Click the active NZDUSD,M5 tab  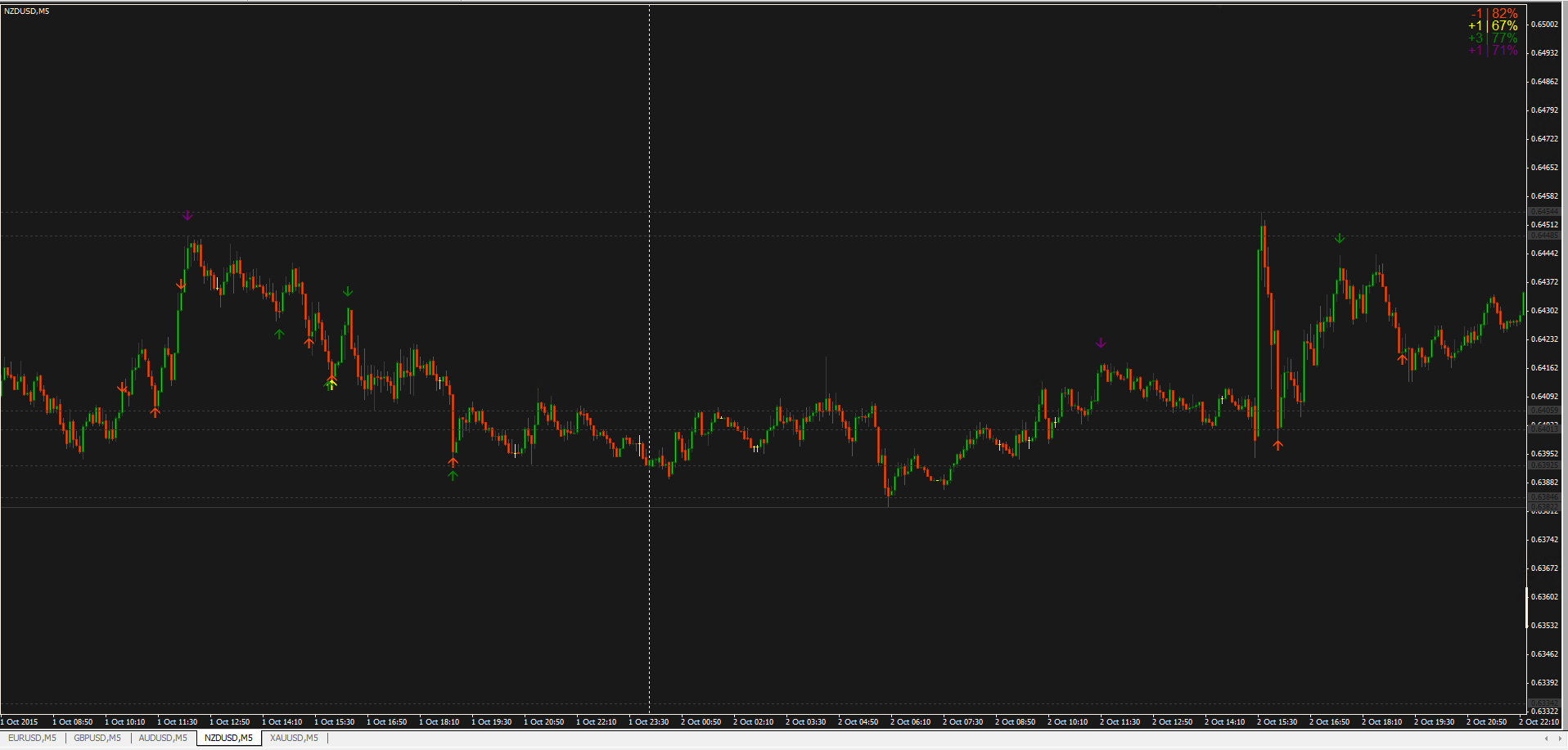(228, 738)
